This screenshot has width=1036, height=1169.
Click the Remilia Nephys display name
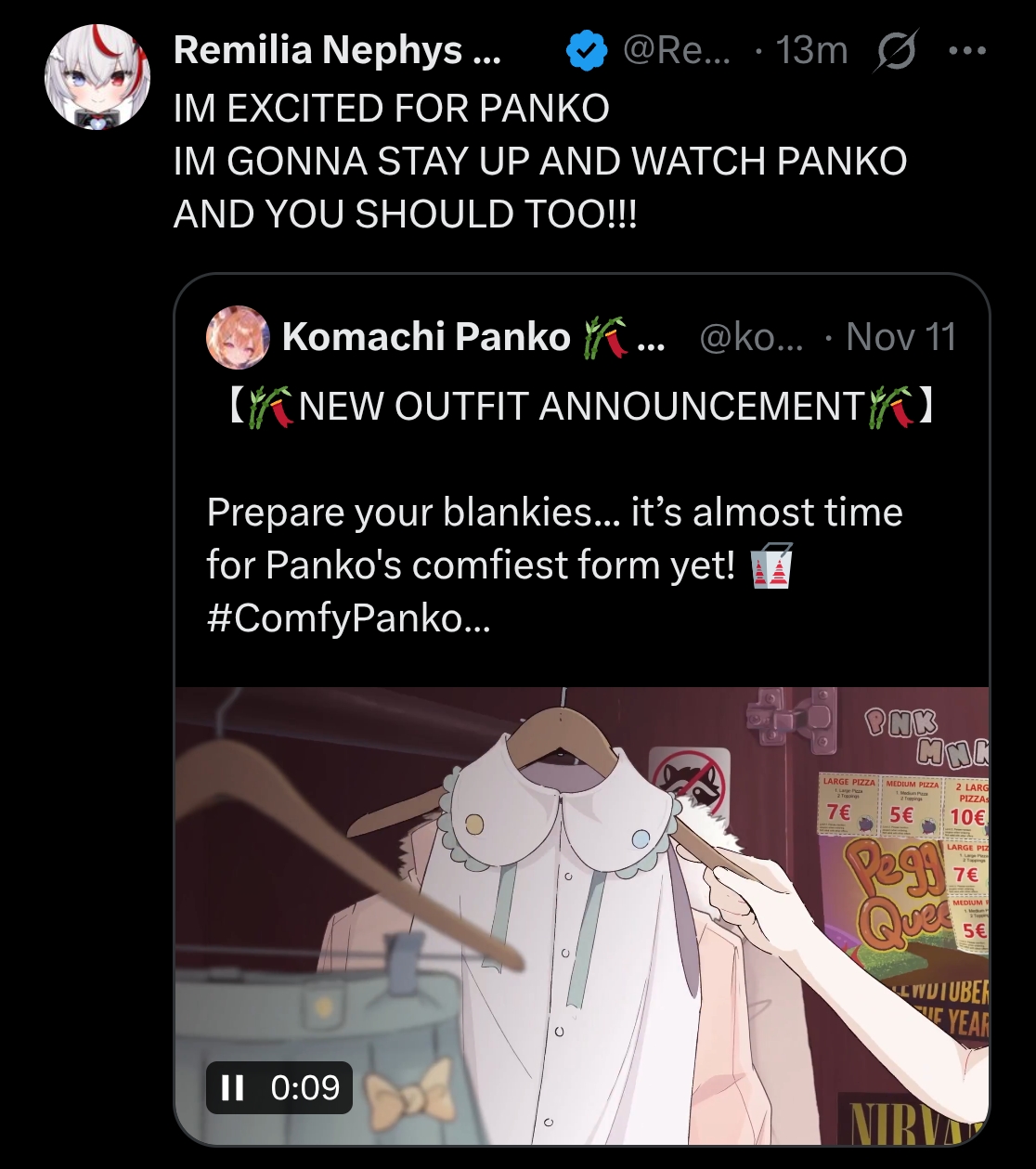pyautogui.click(x=337, y=50)
